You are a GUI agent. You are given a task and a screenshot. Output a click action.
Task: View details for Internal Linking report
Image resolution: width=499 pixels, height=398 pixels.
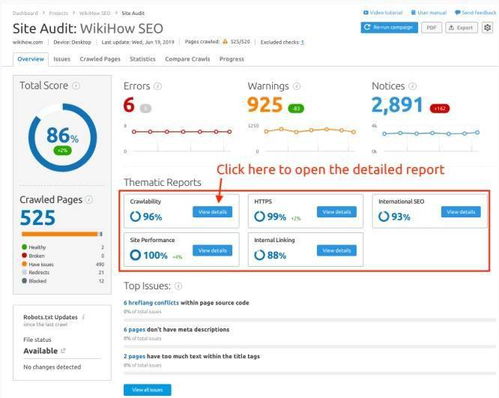click(337, 250)
